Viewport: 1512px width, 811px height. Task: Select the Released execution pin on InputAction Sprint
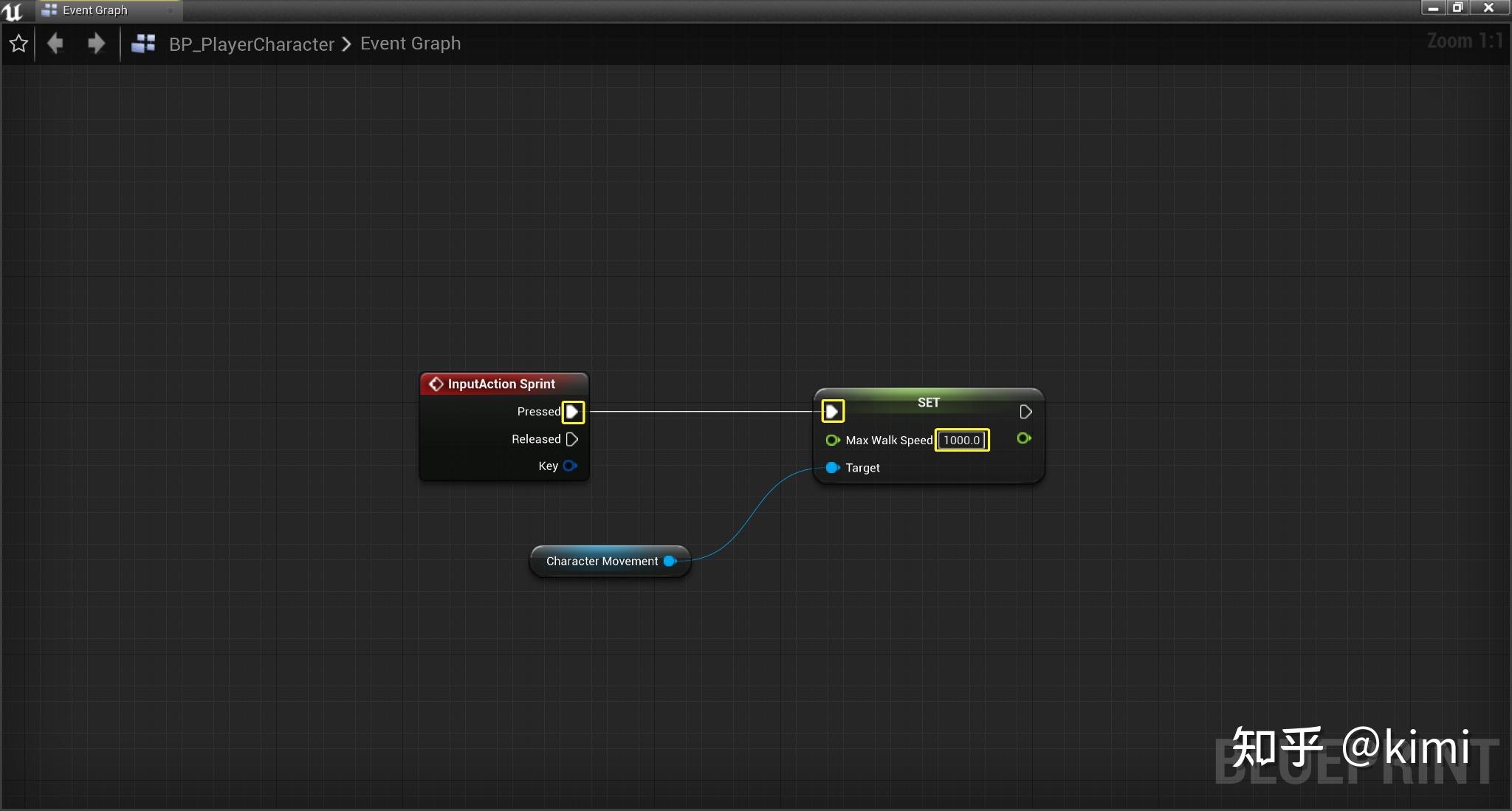pyautogui.click(x=572, y=439)
